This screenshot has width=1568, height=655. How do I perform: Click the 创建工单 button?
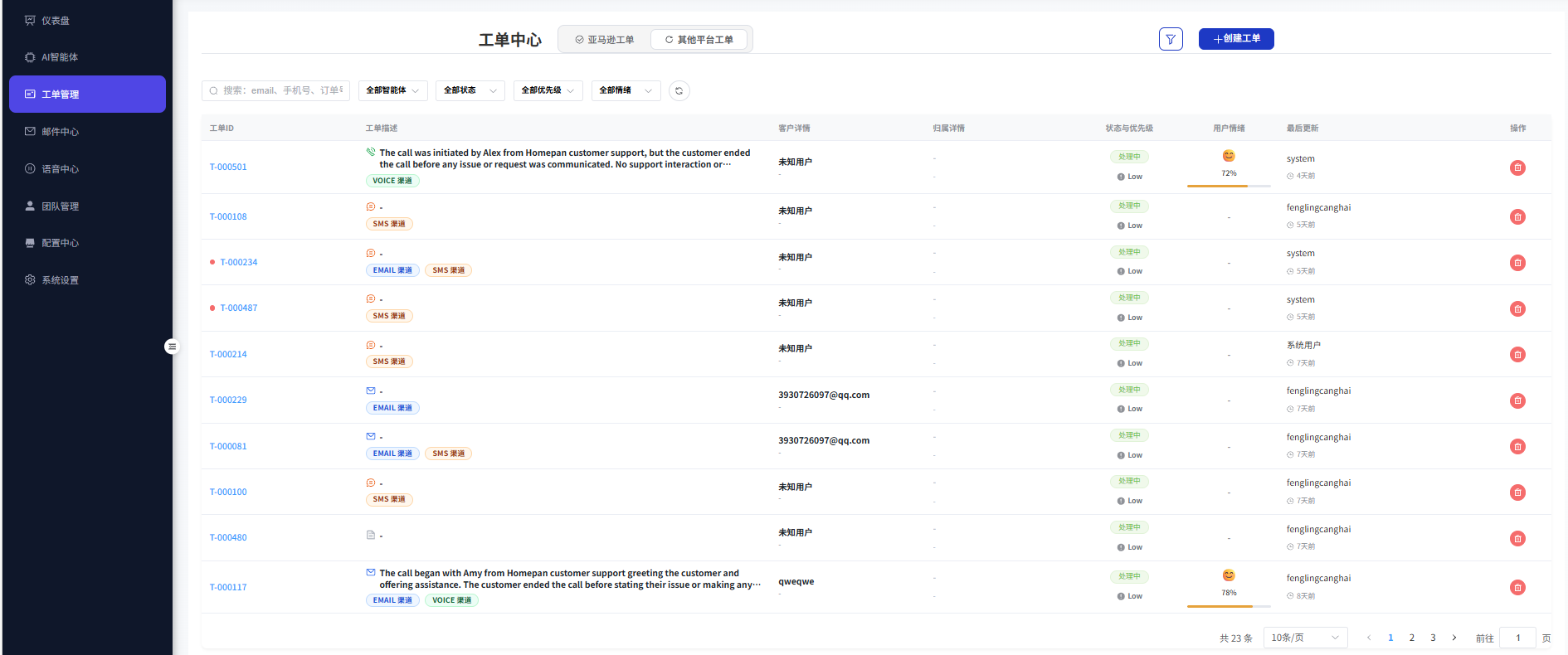click(x=1235, y=39)
